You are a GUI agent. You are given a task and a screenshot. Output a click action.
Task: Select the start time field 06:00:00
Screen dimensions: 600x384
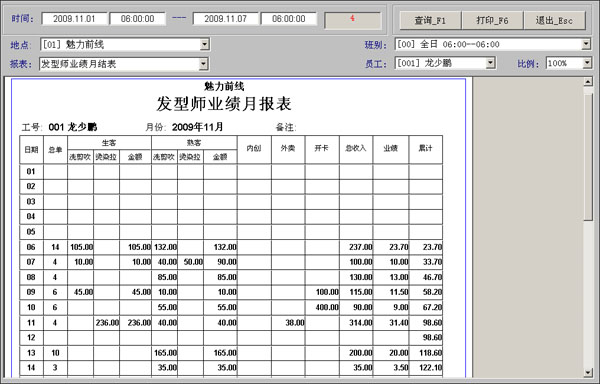(x=138, y=19)
